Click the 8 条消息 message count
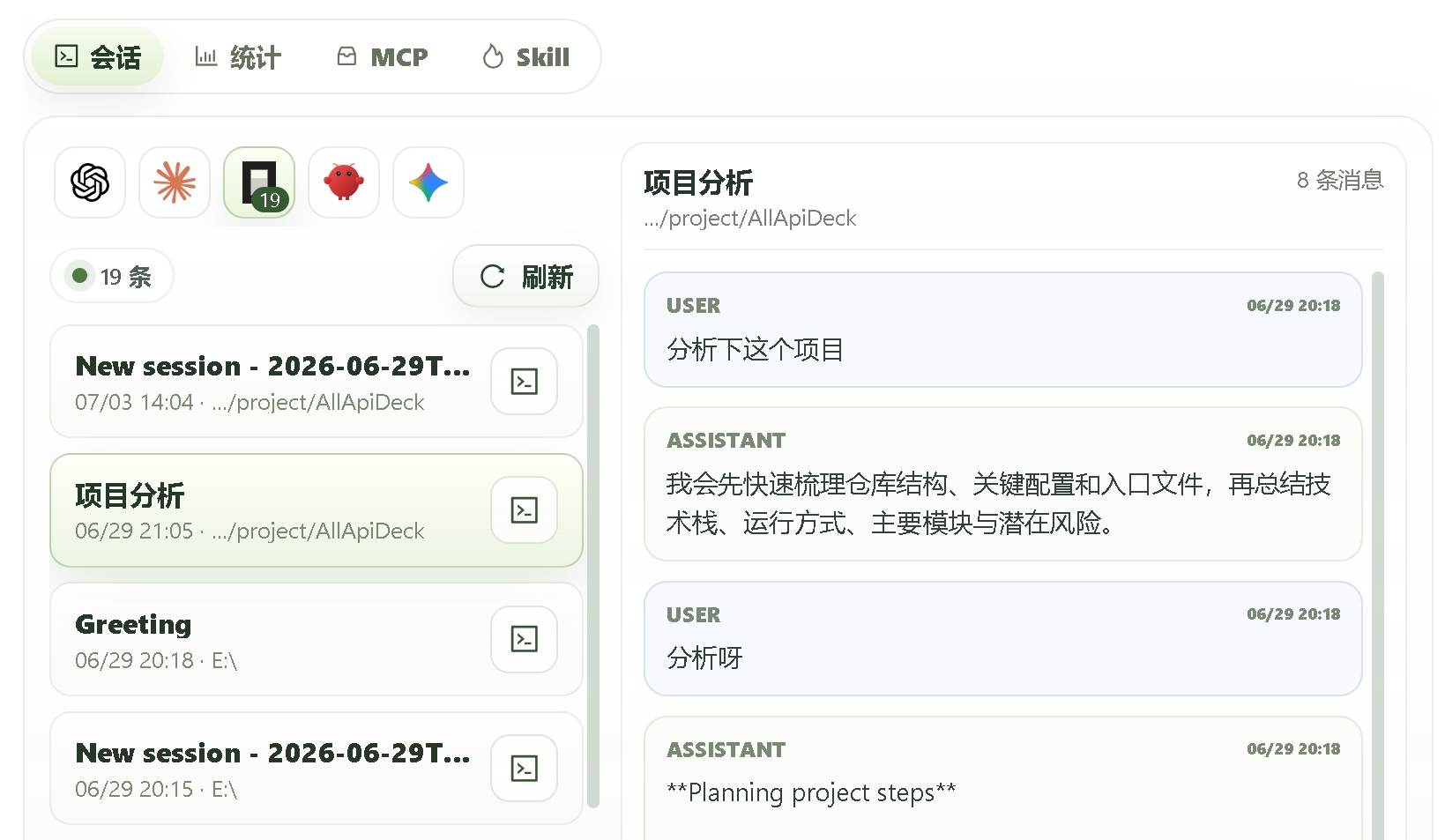The image size is (1445, 840). coord(1340,181)
